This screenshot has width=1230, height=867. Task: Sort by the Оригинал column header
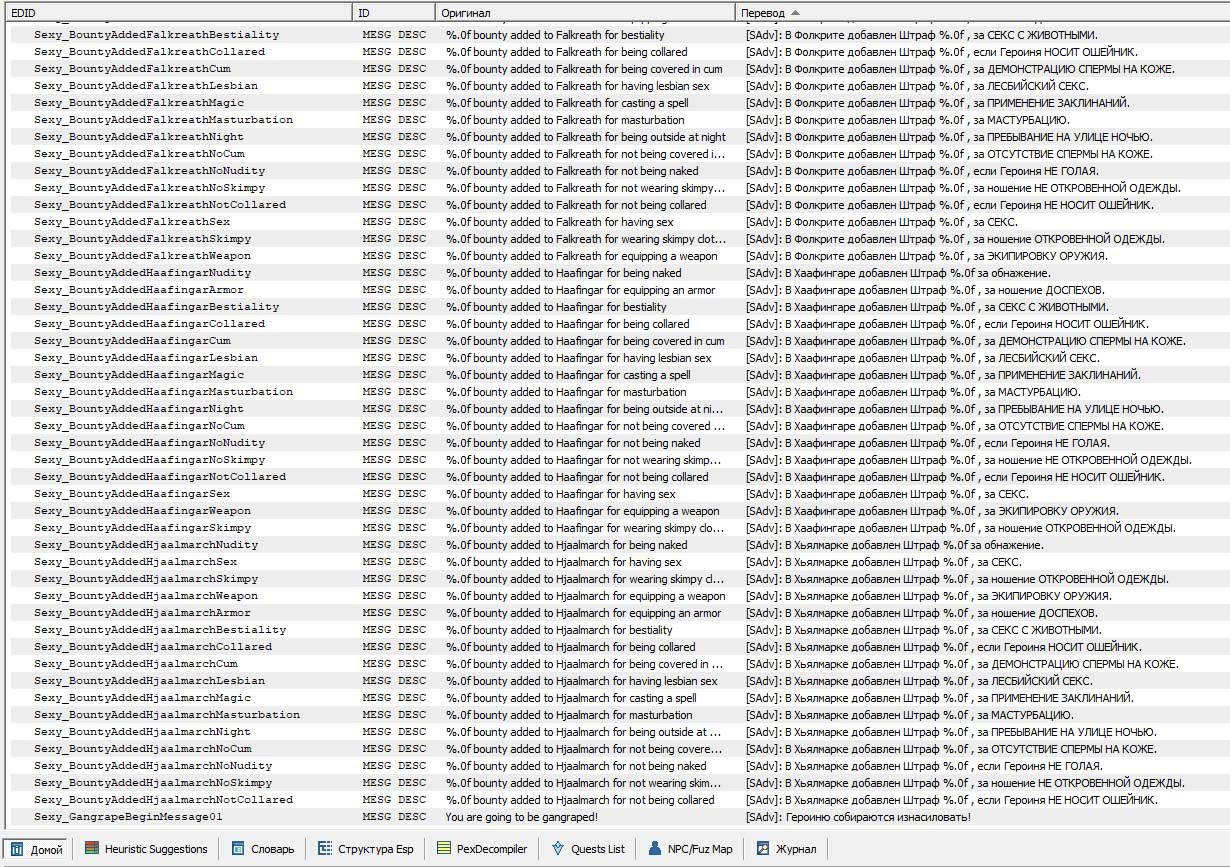[584, 12]
